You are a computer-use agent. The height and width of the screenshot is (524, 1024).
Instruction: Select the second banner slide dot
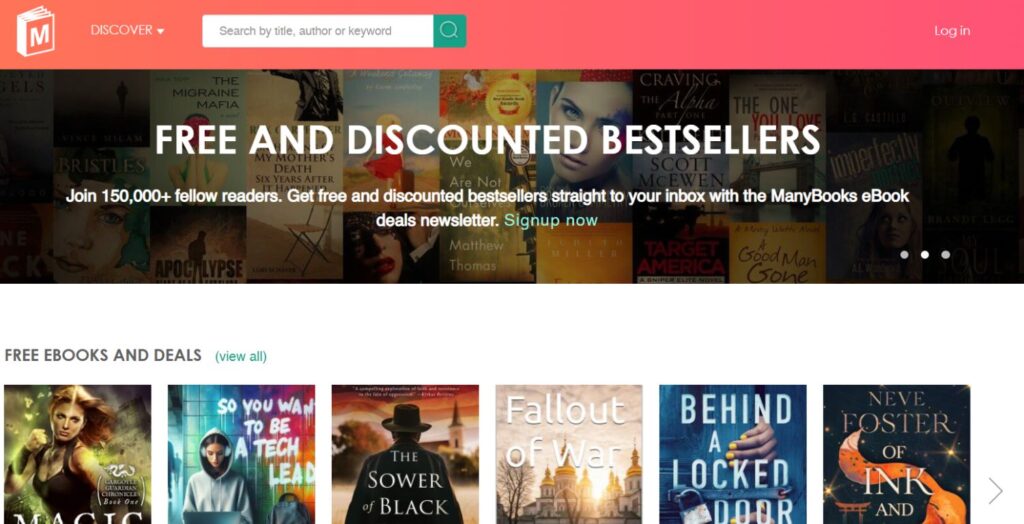[925, 255]
